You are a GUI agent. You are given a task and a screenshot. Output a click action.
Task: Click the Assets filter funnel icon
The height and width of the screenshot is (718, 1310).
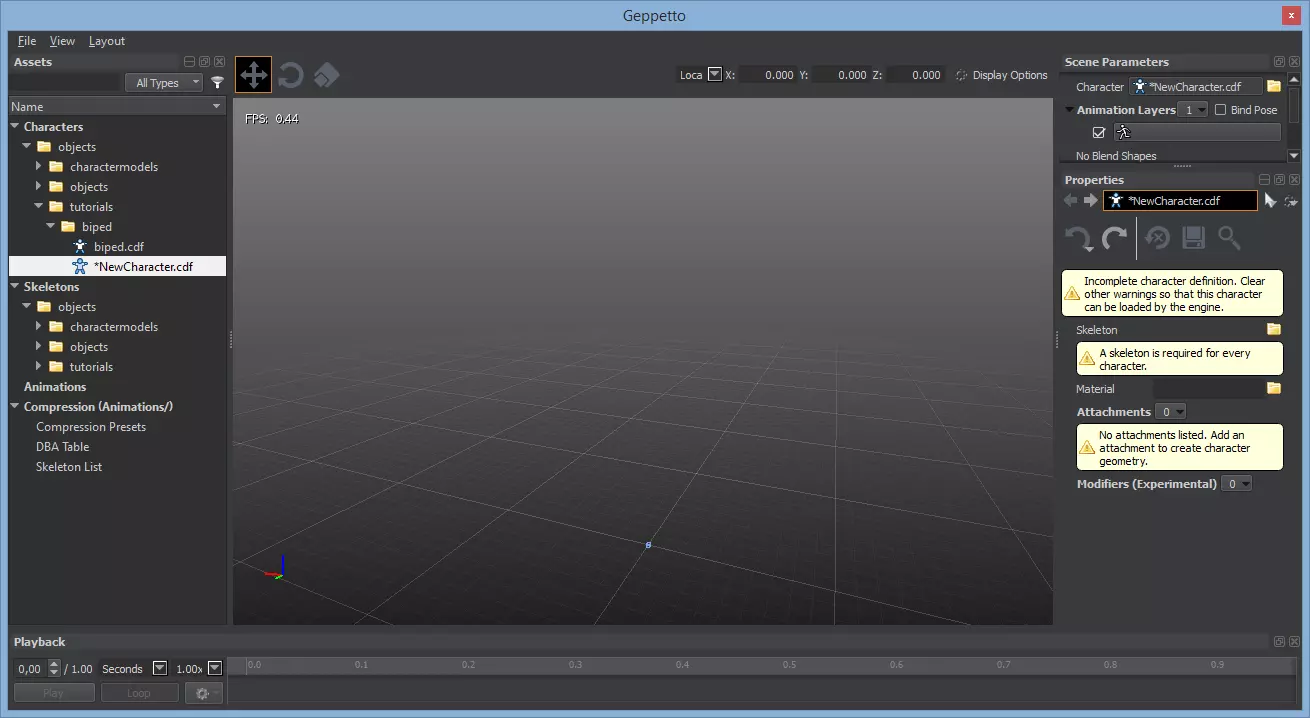217,83
